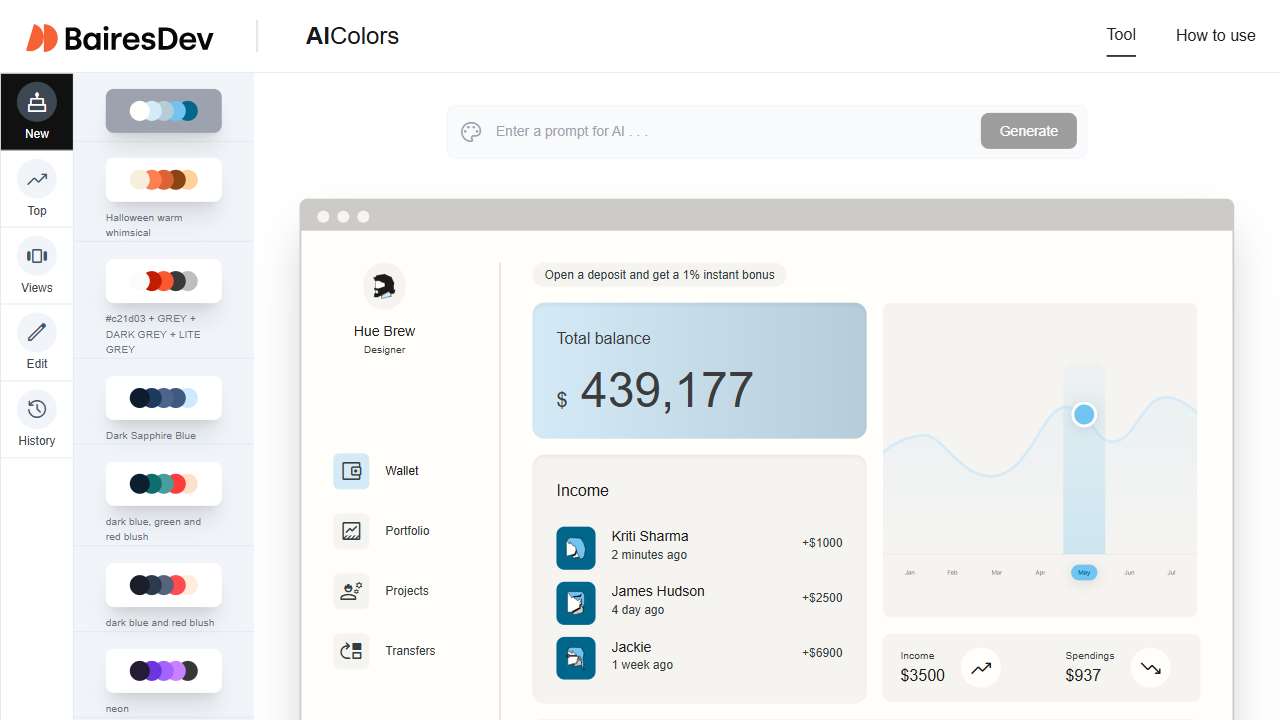
Task: Pick the neon color palette
Action: (164, 671)
